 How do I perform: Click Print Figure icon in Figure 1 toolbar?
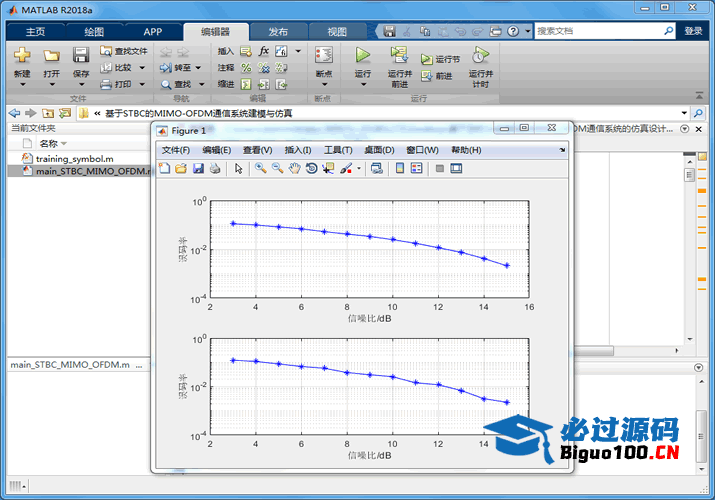(x=215, y=168)
